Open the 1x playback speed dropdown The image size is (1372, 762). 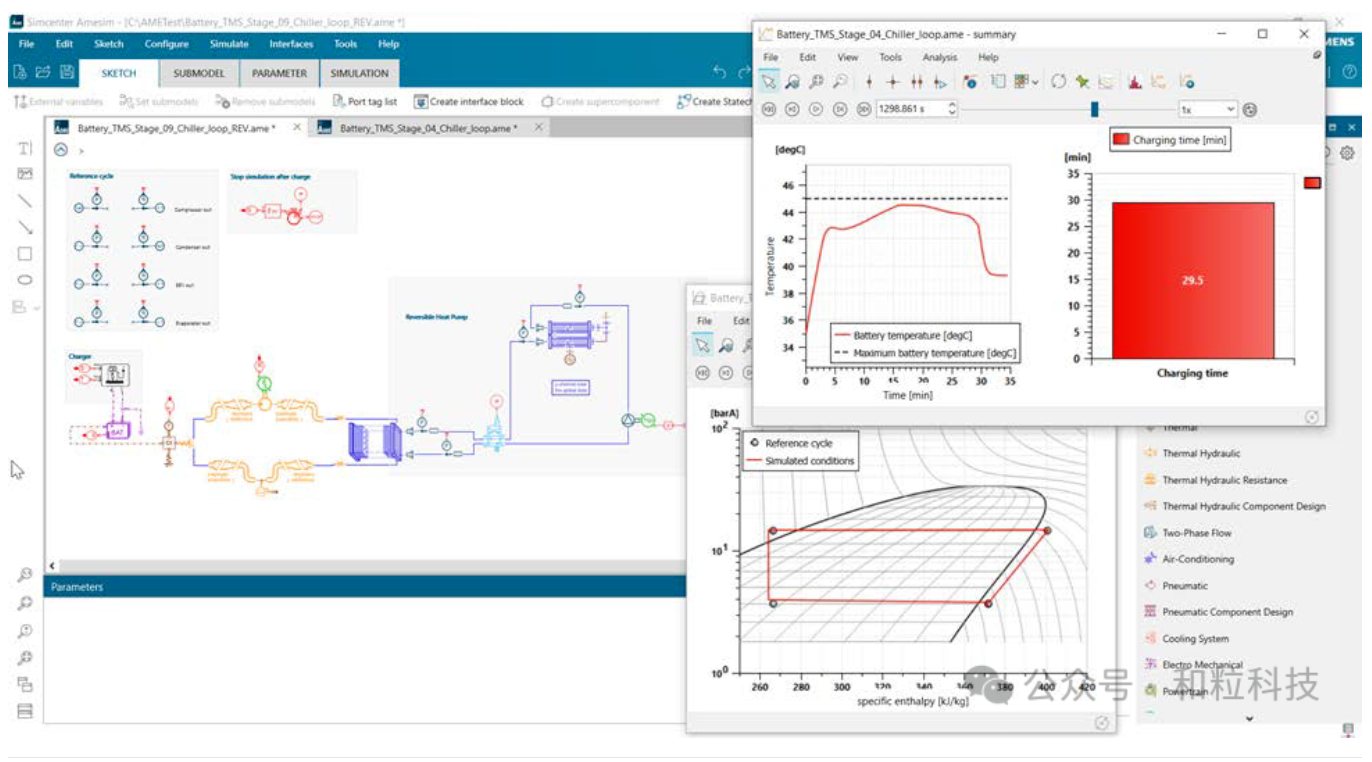tap(1208, 109)
